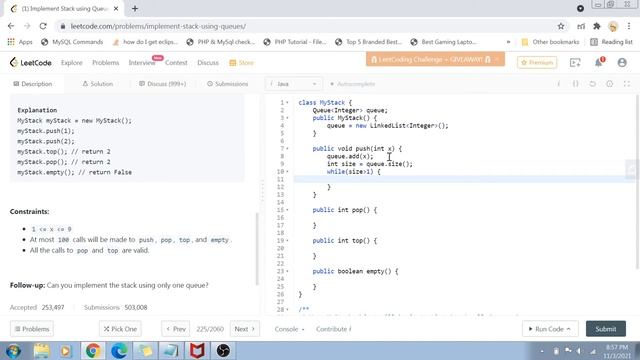This screenshot has width=640, height=360.
Task: Open the Chrome extensions puzzle icon
Action: [x=597, y=26]
